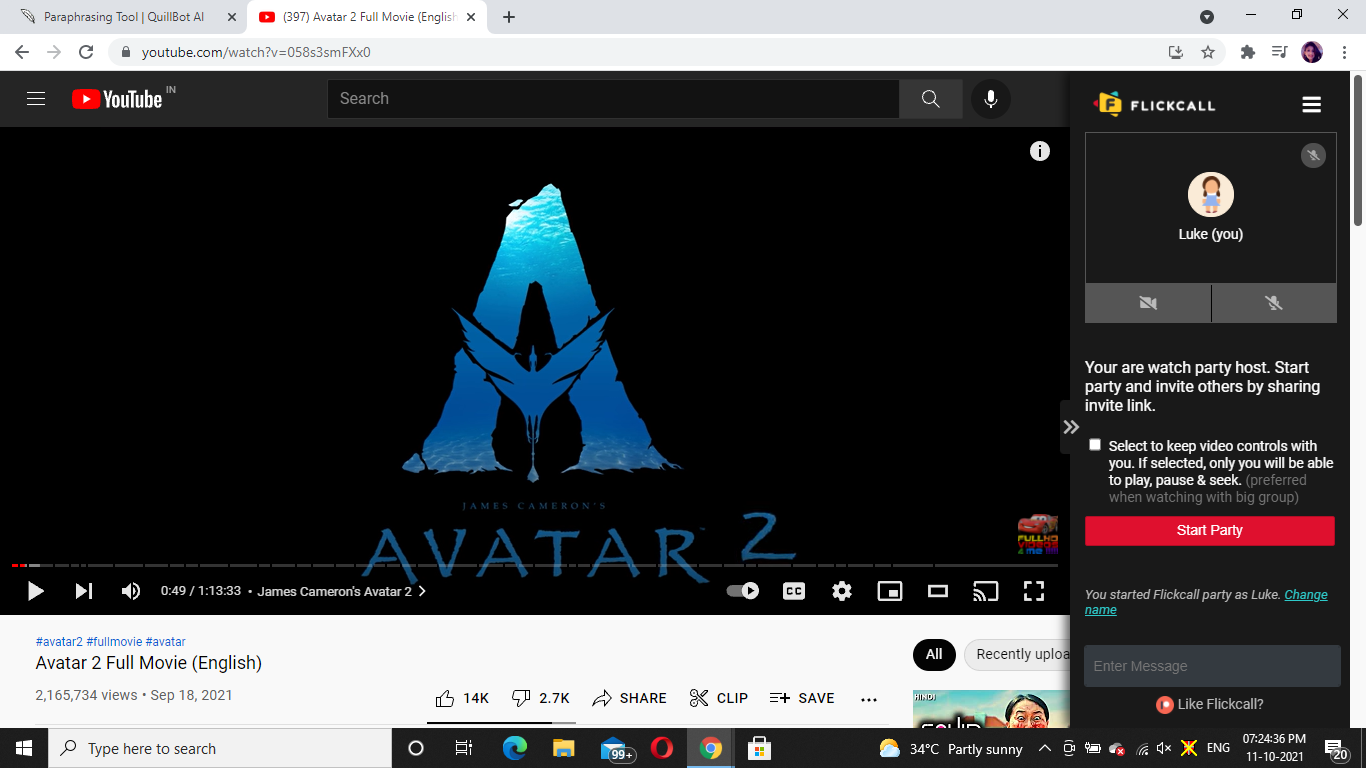Focus the Enter Message chat field
The width and height of the screenshot is (1366, 768).
click(1212, 666)
